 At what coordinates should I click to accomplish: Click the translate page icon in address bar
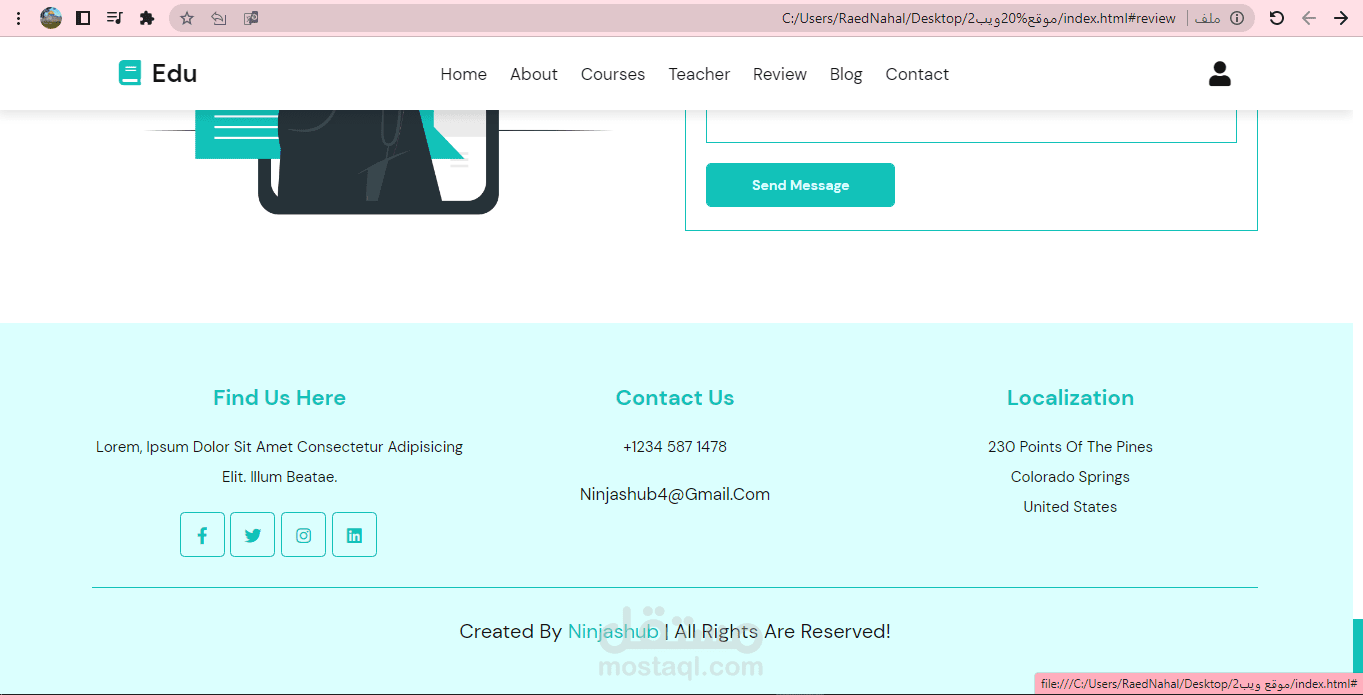(251, 18)
